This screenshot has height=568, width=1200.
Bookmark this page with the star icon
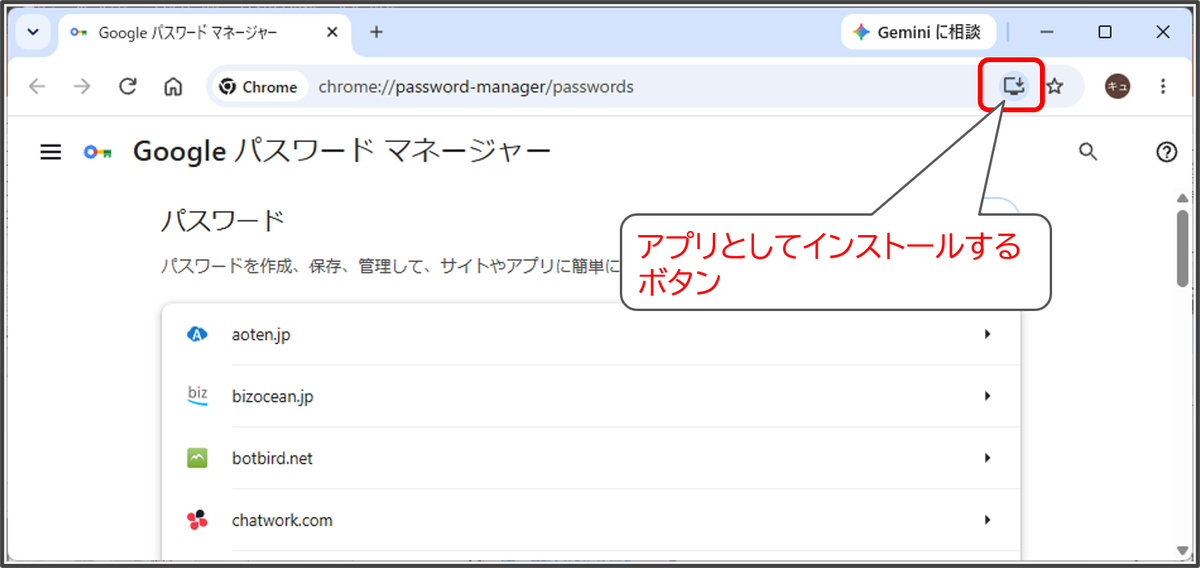(1054, 86)
